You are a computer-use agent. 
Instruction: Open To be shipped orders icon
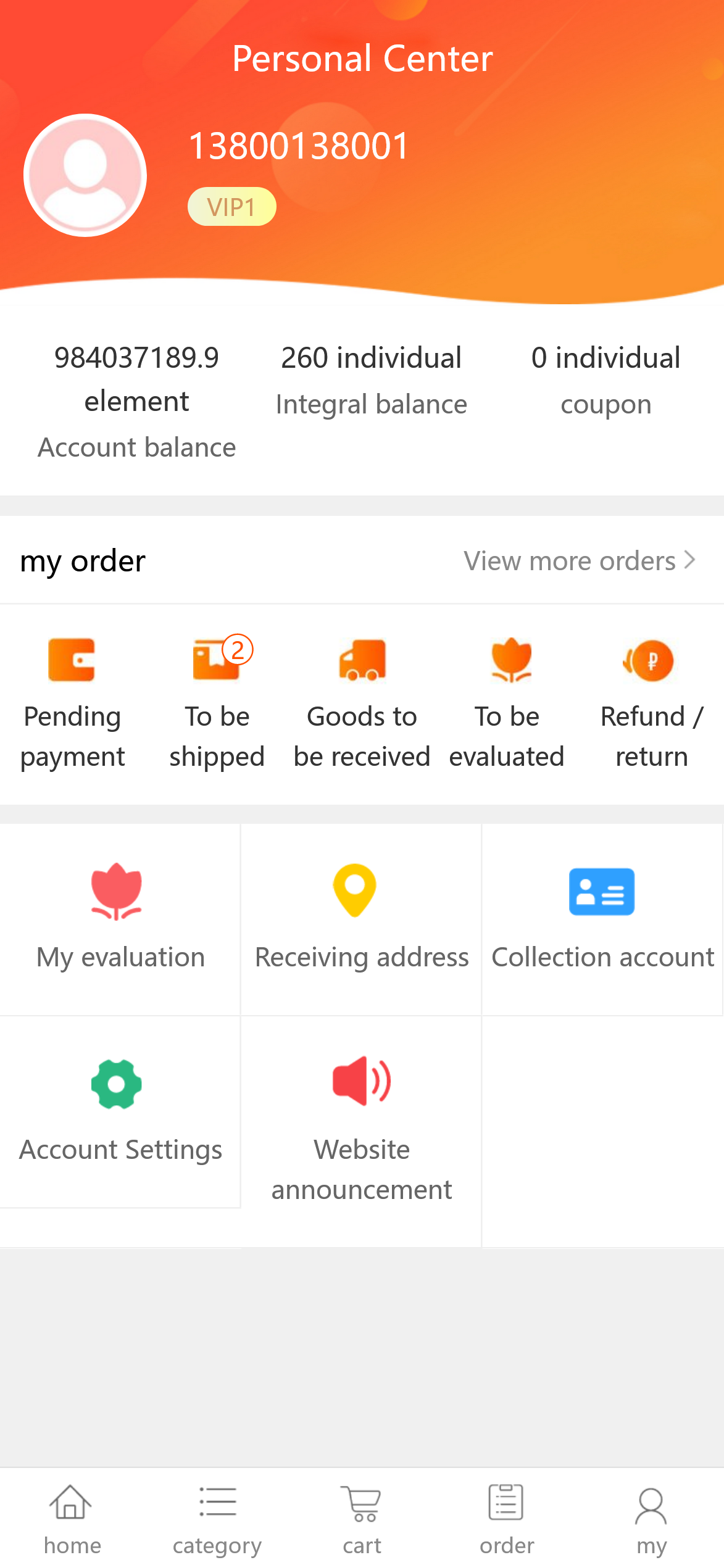pos(217,660)
